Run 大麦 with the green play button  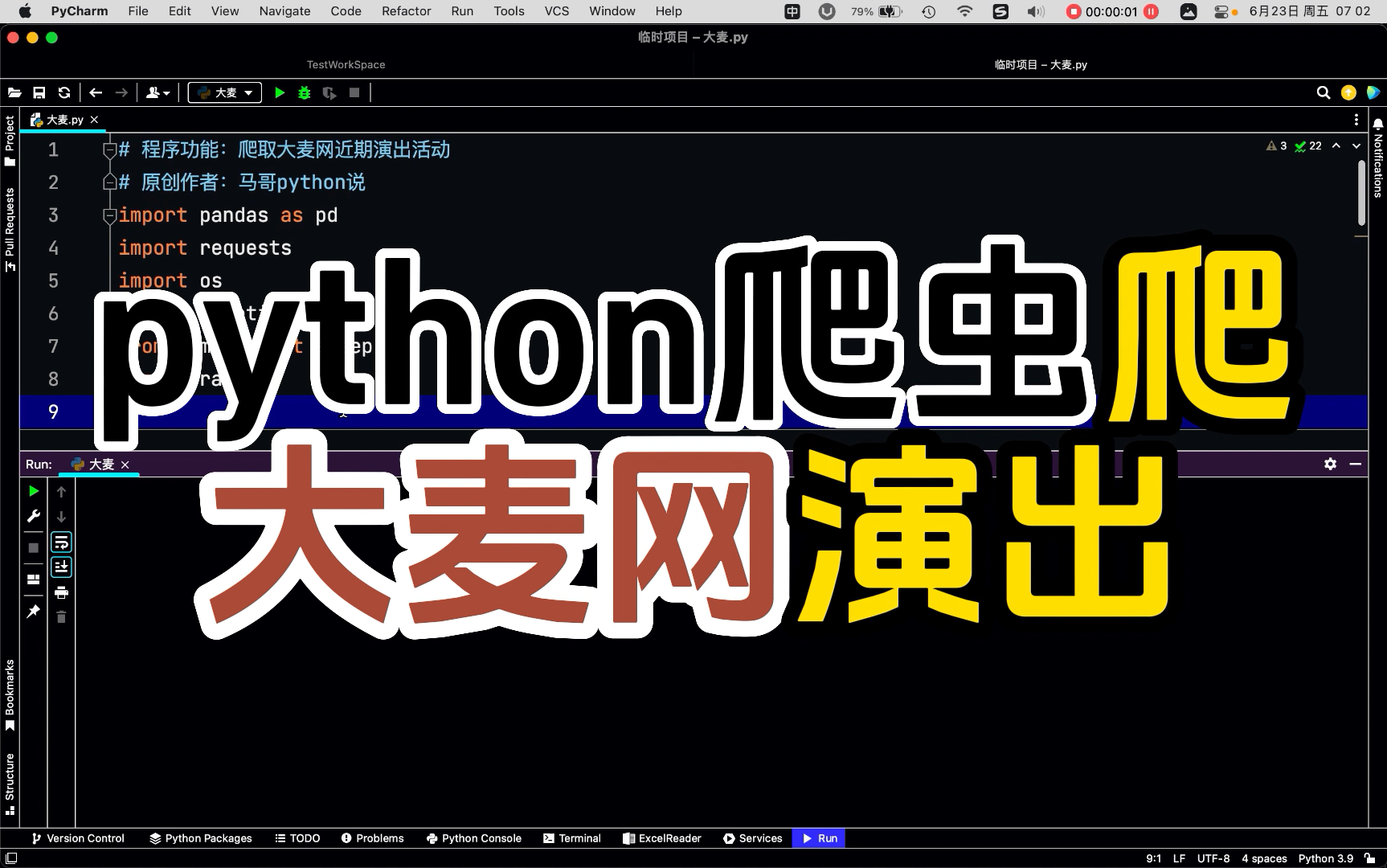280,92
